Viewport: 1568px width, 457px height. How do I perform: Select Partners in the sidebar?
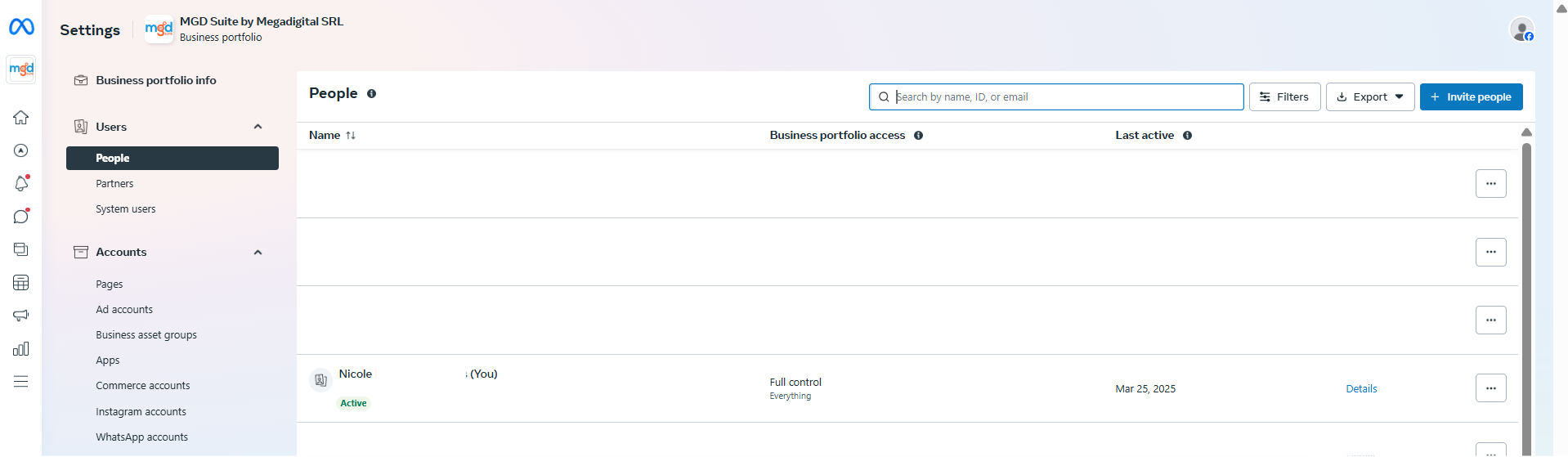pos(114,184)
